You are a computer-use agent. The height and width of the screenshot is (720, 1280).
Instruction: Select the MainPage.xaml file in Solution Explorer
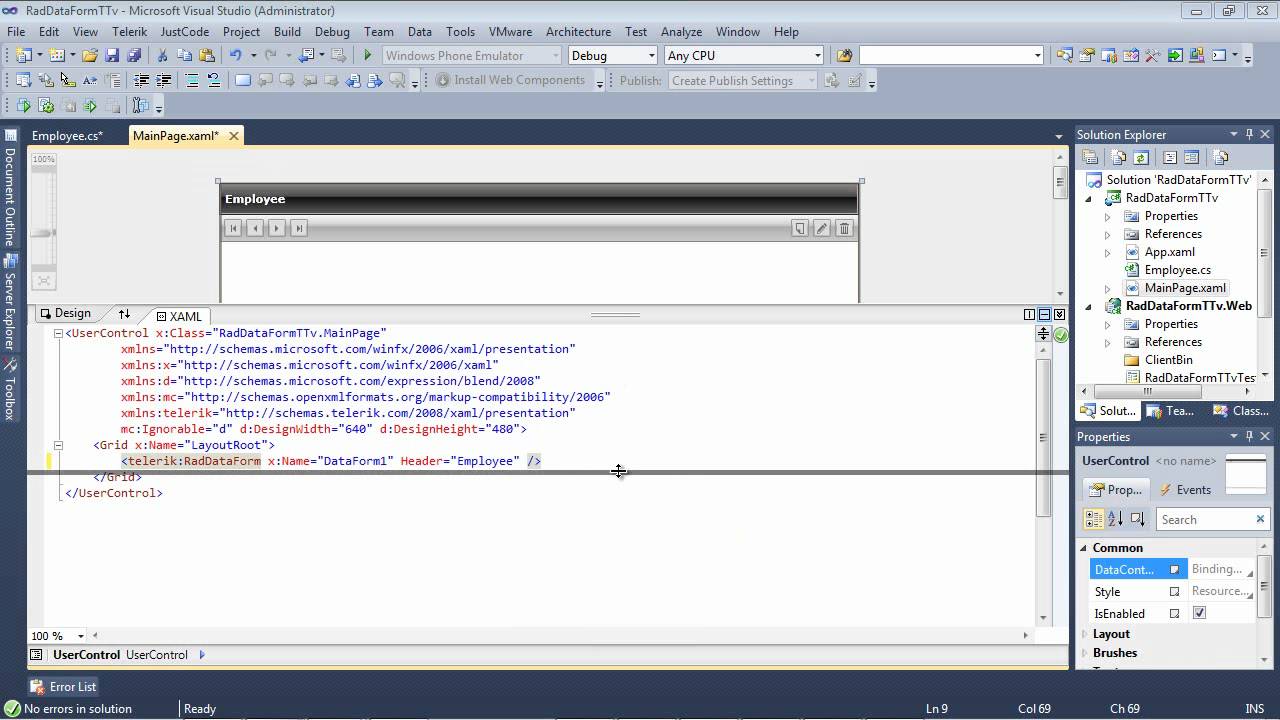pos(1184,288)
